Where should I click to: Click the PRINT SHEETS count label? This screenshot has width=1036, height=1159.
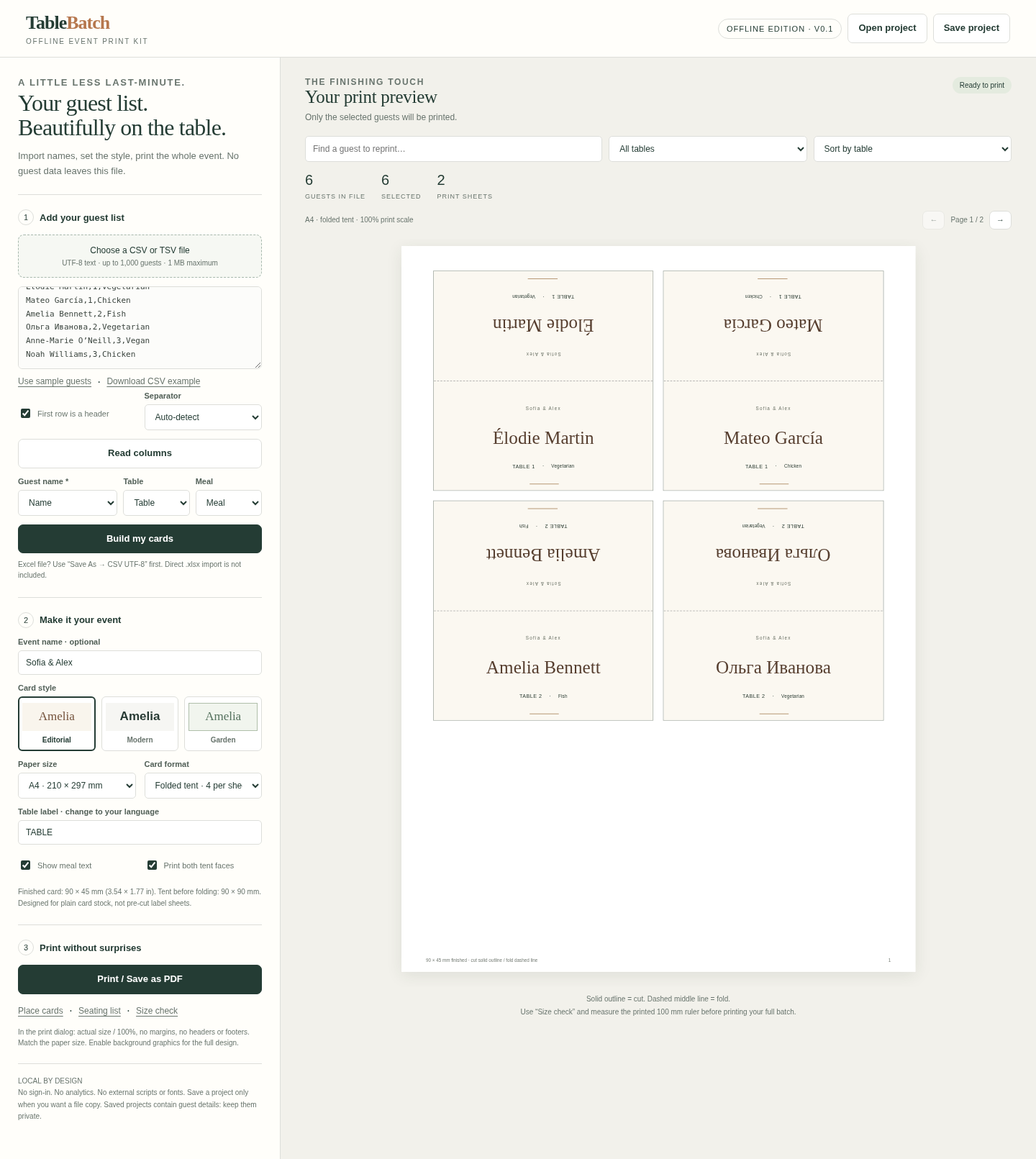465,196
